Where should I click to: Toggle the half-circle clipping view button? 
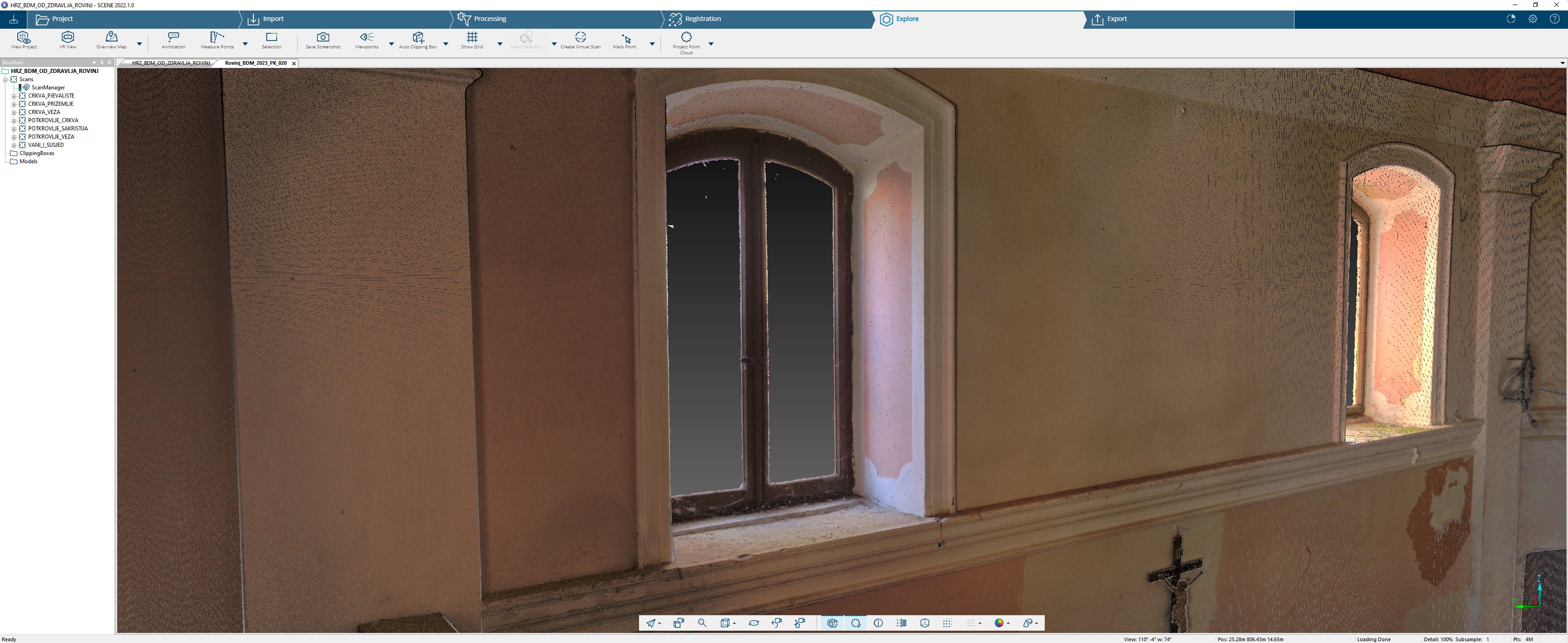point(878,623)
